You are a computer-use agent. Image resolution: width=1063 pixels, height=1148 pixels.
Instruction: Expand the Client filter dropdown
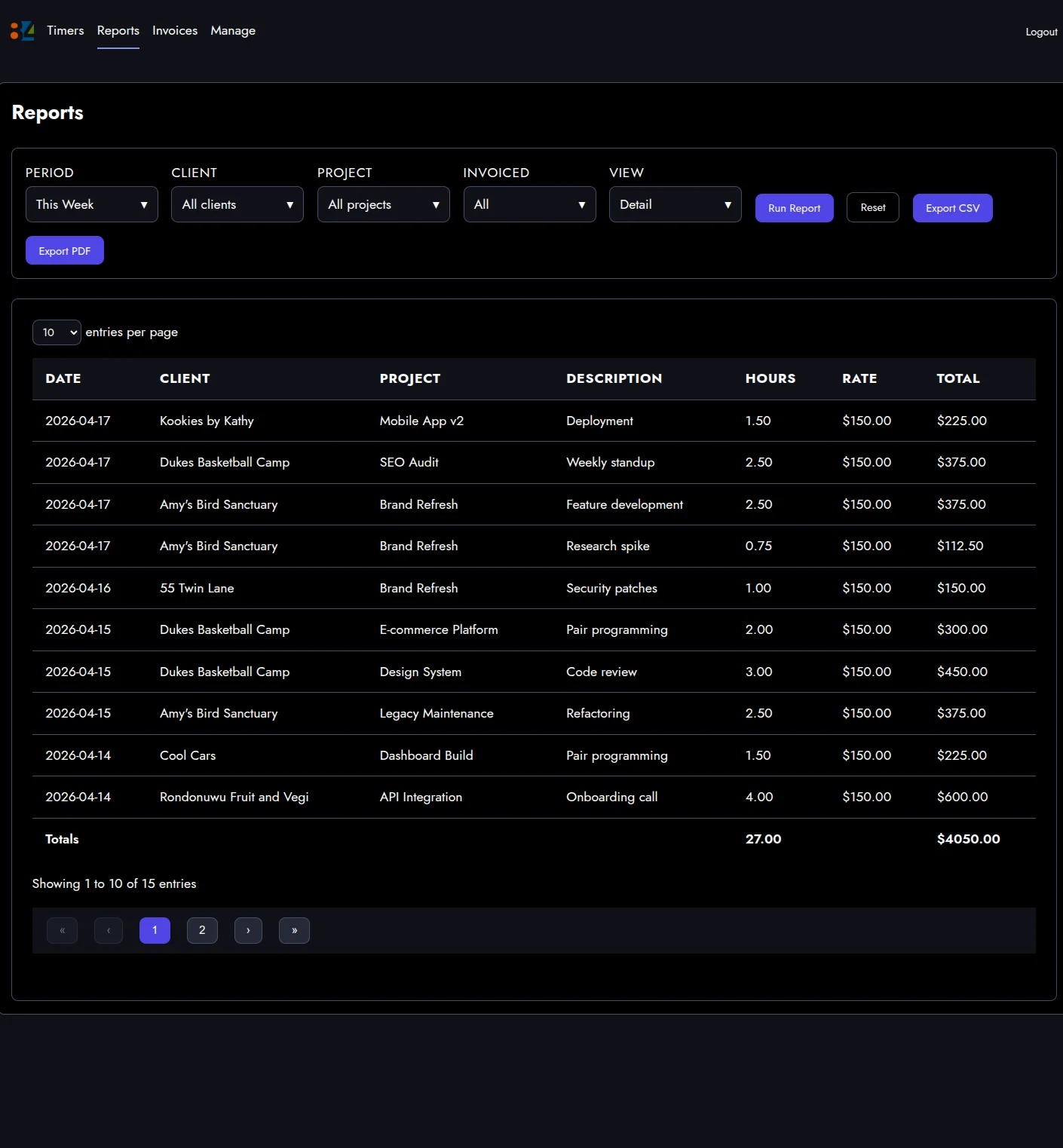237,204
